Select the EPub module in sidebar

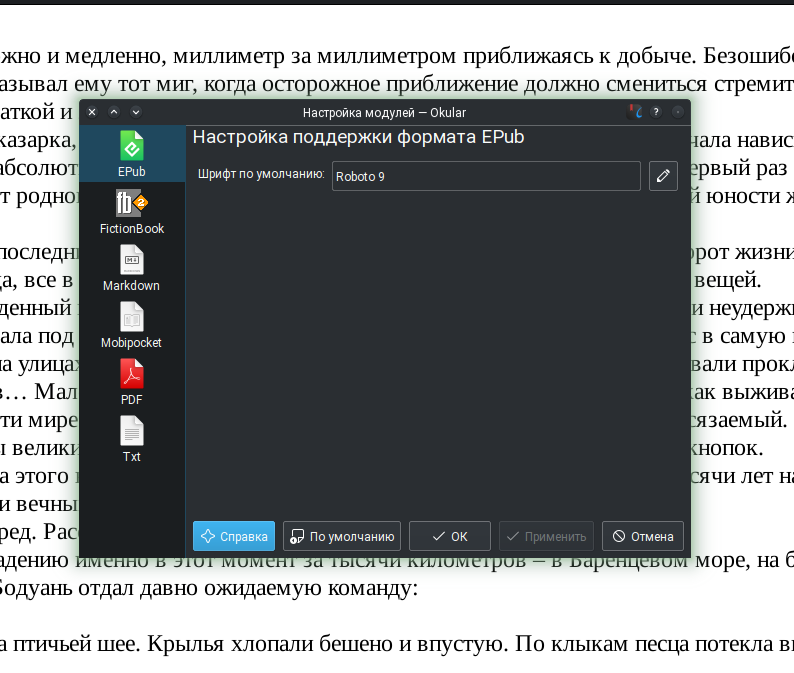click(132, 154)
